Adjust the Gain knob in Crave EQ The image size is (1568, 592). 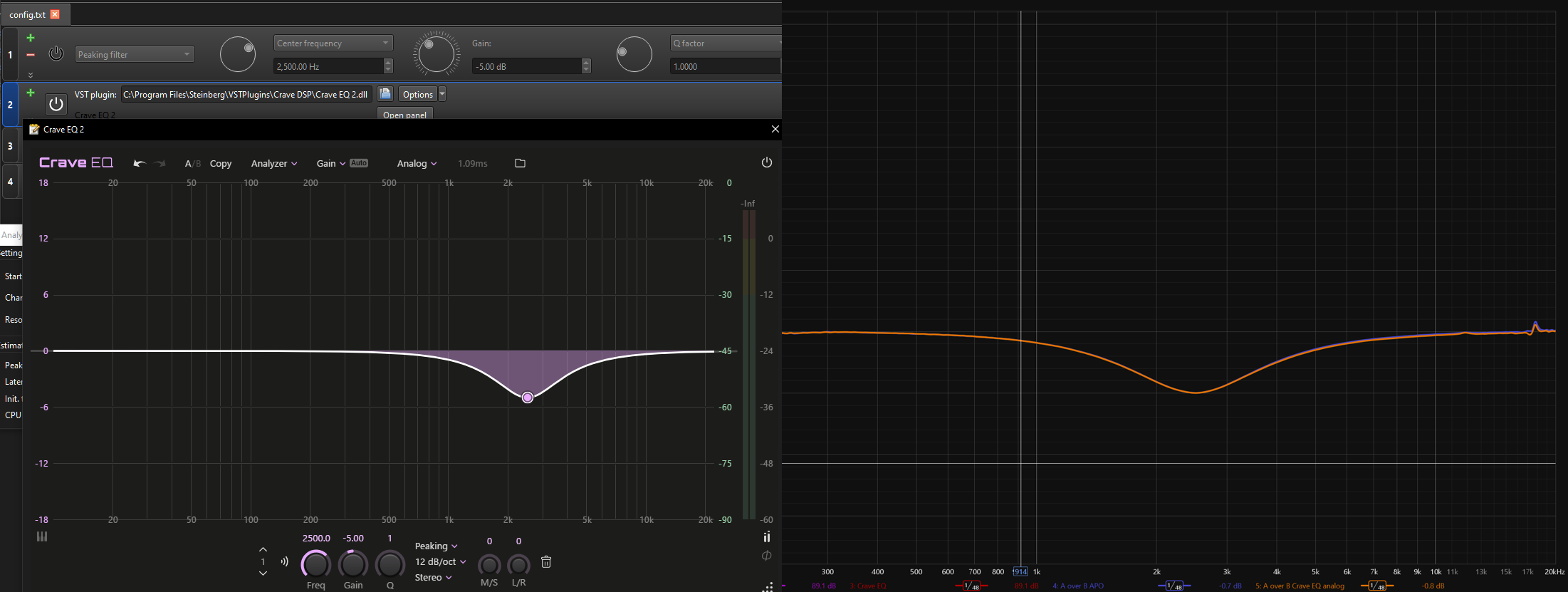click(353, 564)
